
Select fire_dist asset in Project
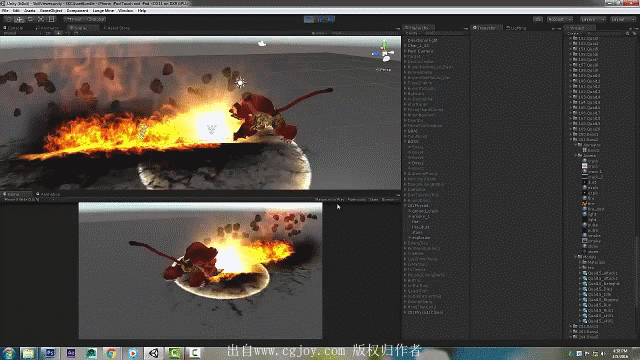[596, 209]
